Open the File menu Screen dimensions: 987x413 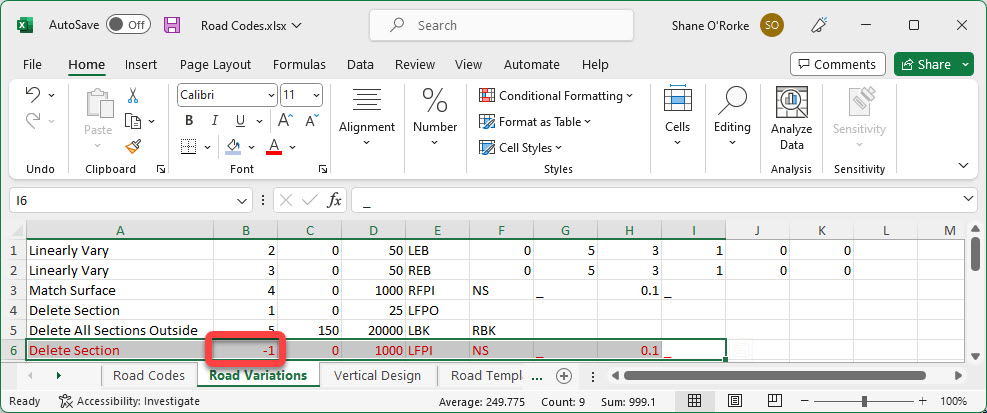(32, 64)
